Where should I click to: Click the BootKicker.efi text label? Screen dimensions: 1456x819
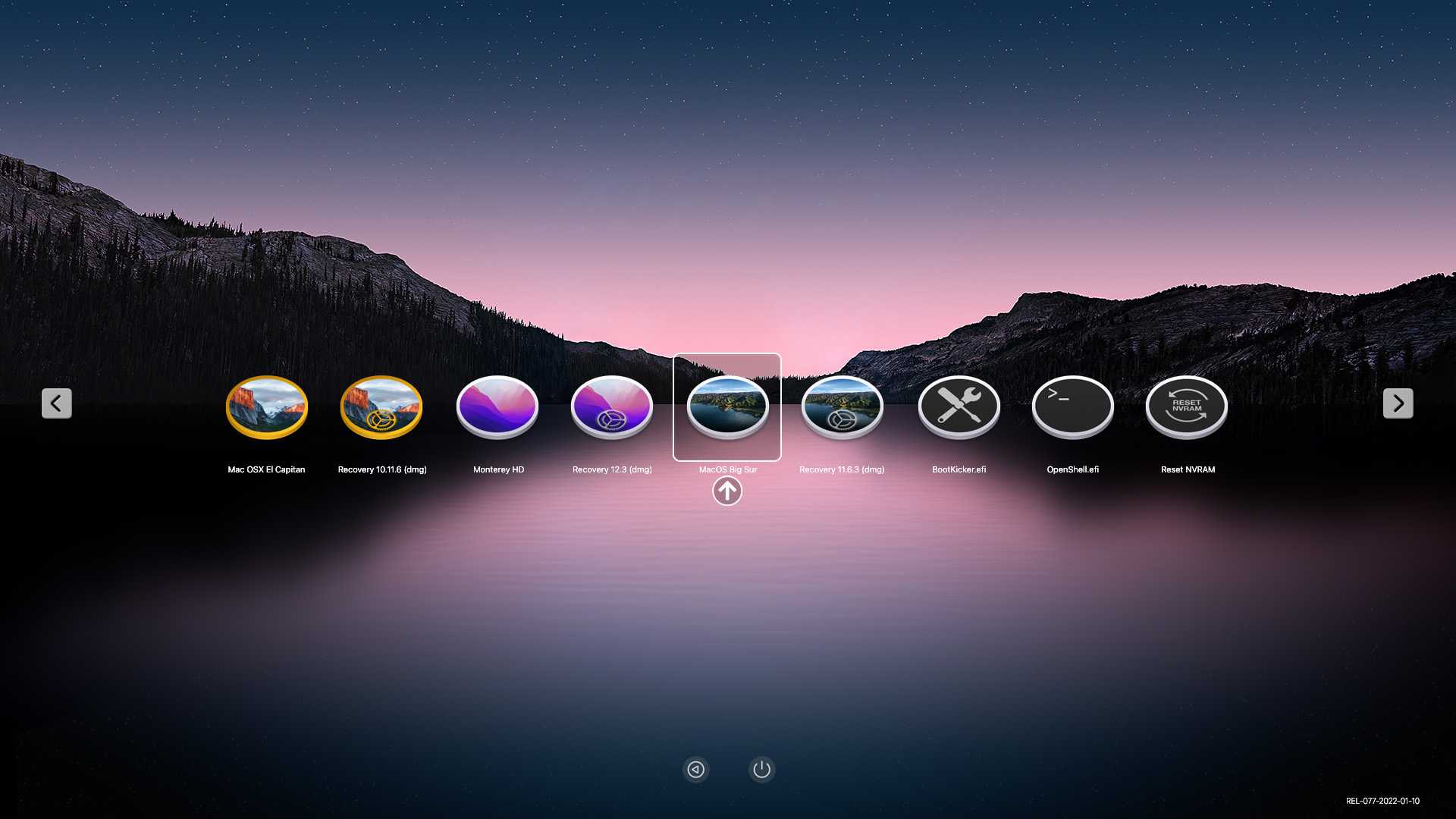click(959, 469)
